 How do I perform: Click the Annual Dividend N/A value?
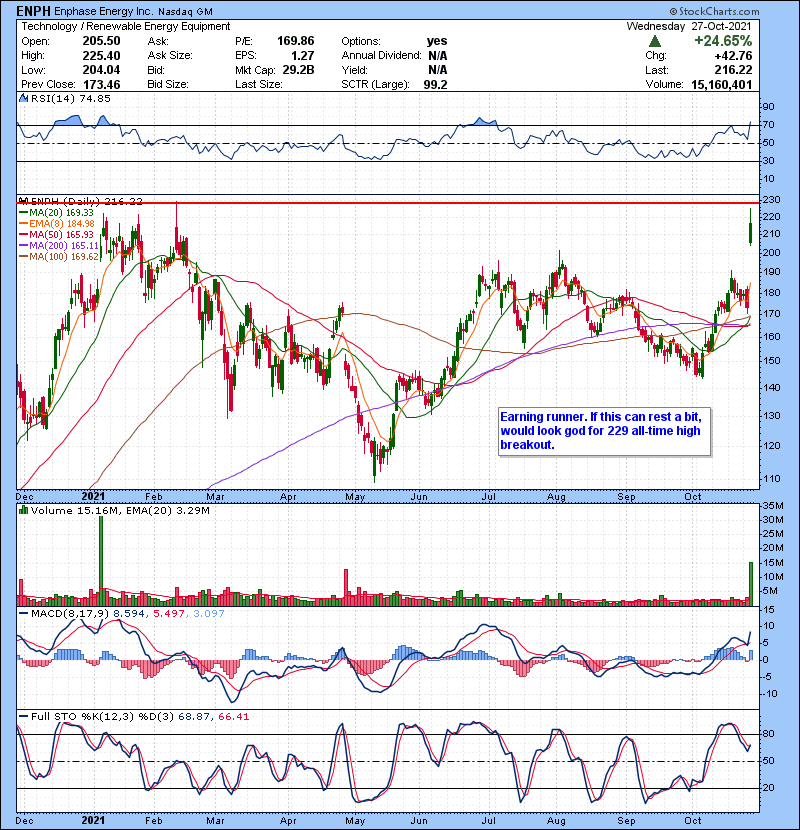click(x=437, y=56)
